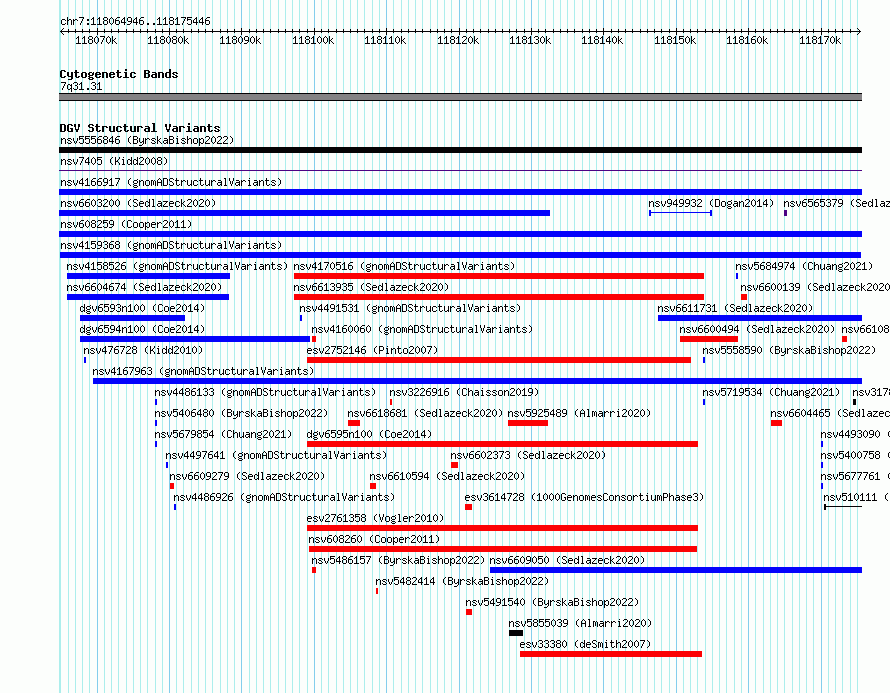Screen dimensions: 890x693
Task: Select the red nsv6600494 variant bar
Action: point(709,339)
